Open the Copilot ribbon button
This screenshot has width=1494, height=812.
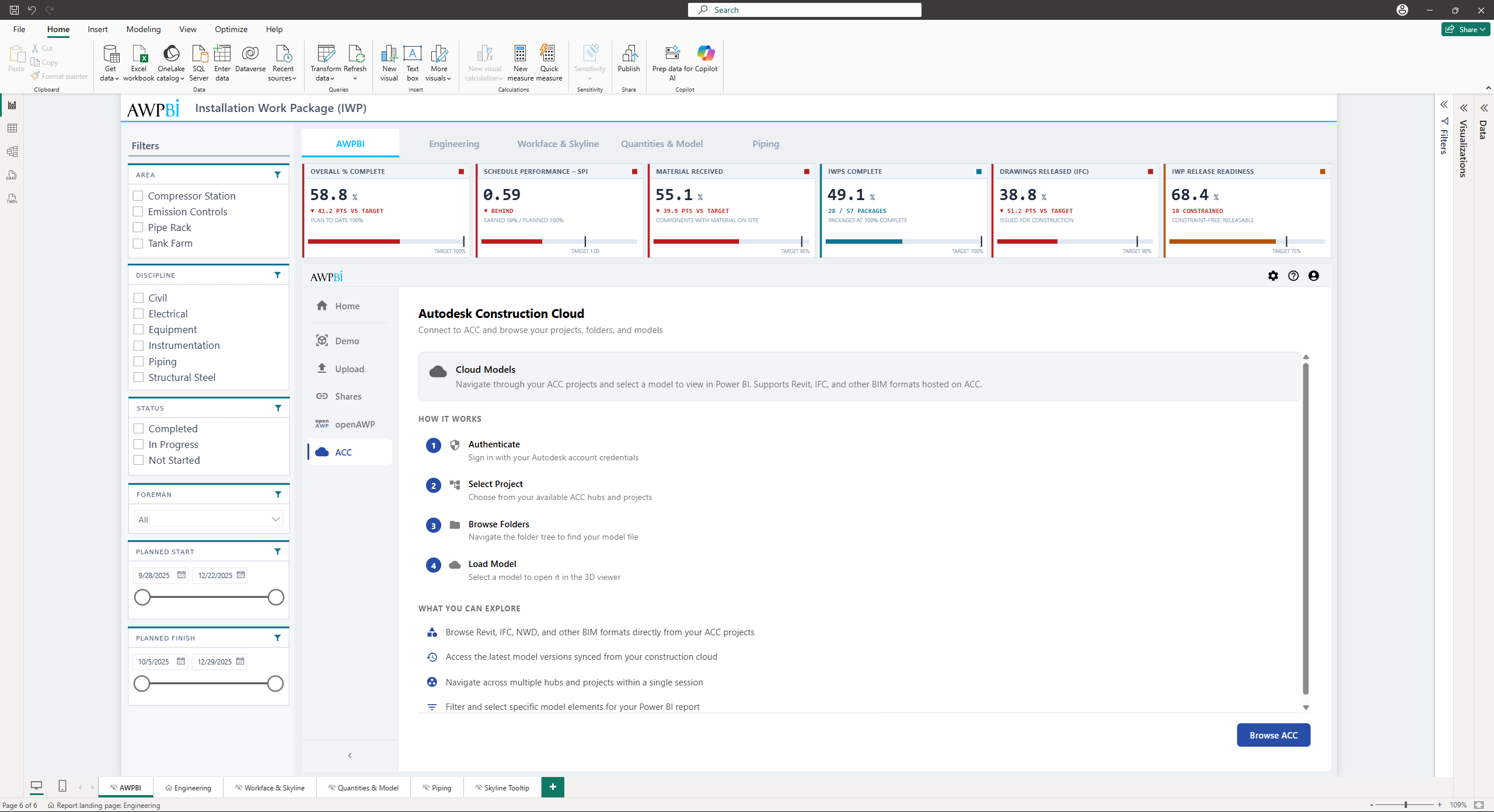click(706, 59)
